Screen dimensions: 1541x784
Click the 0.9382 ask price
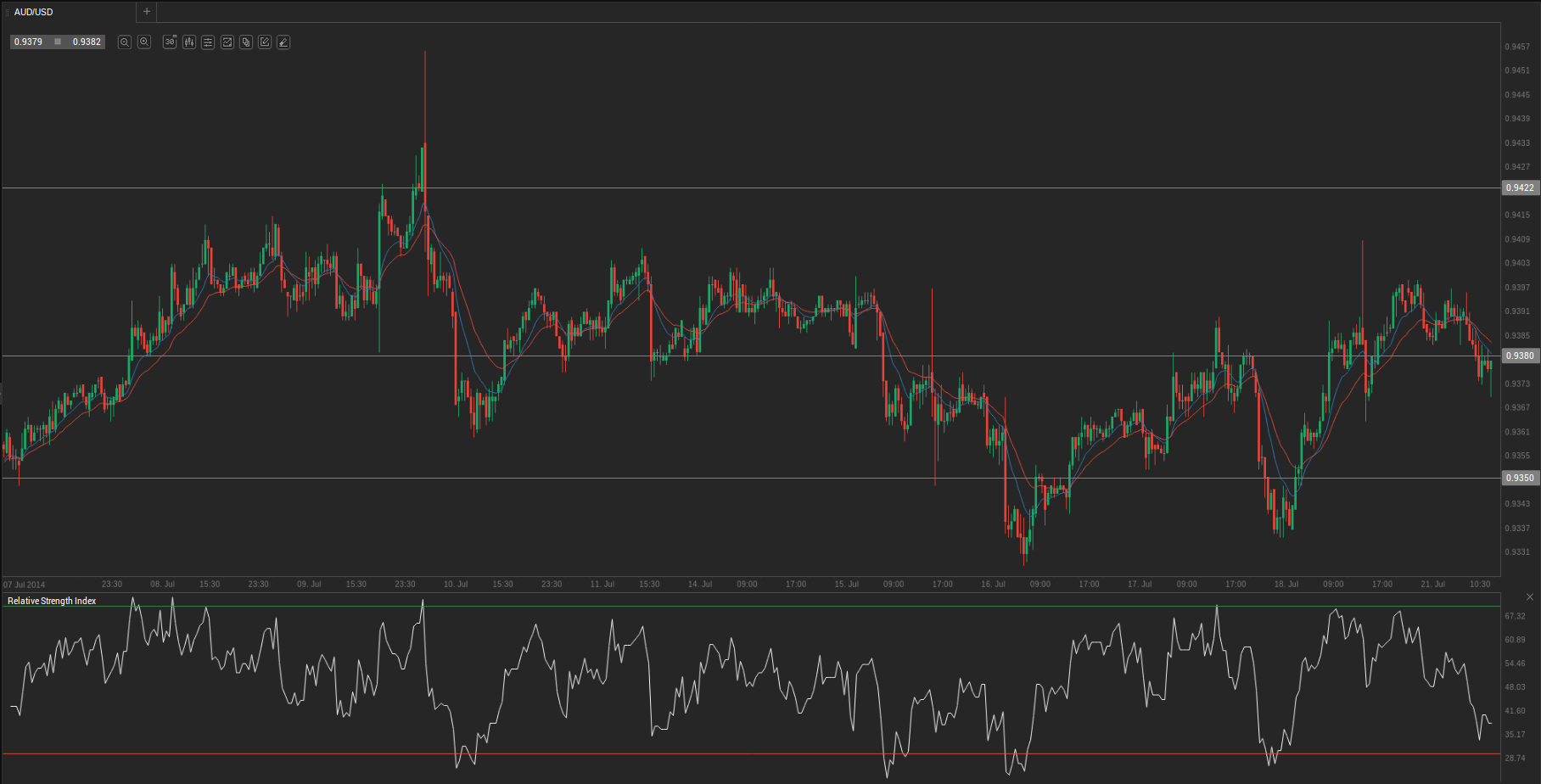[87, 42]
